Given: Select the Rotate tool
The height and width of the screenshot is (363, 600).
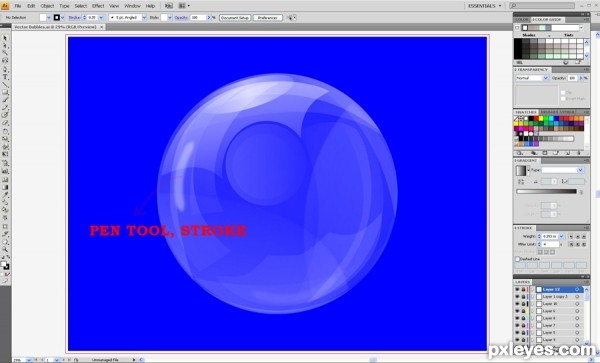Looking at the screenshot, I should pyautogui.click(x=5, y=132).
